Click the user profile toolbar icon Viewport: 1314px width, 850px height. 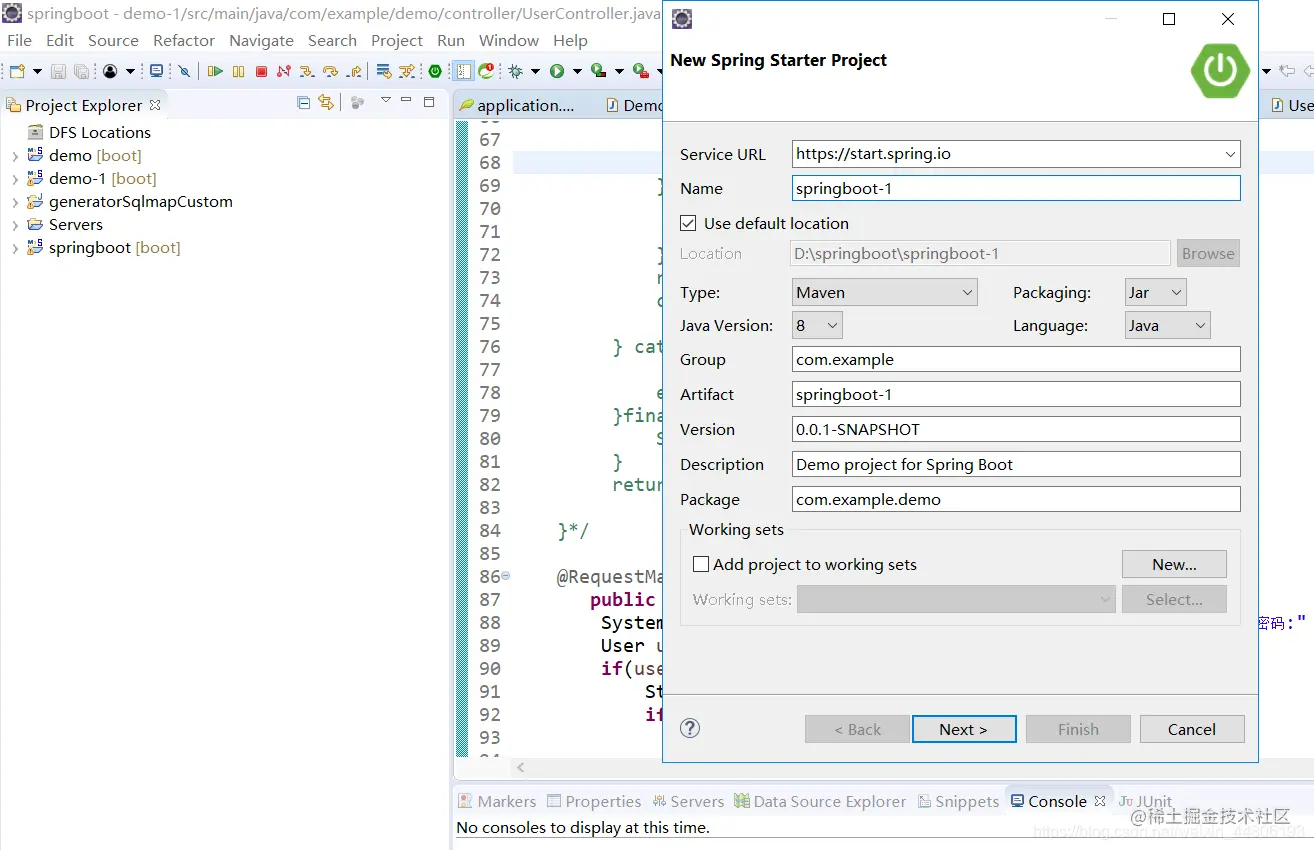pos(110,71)
